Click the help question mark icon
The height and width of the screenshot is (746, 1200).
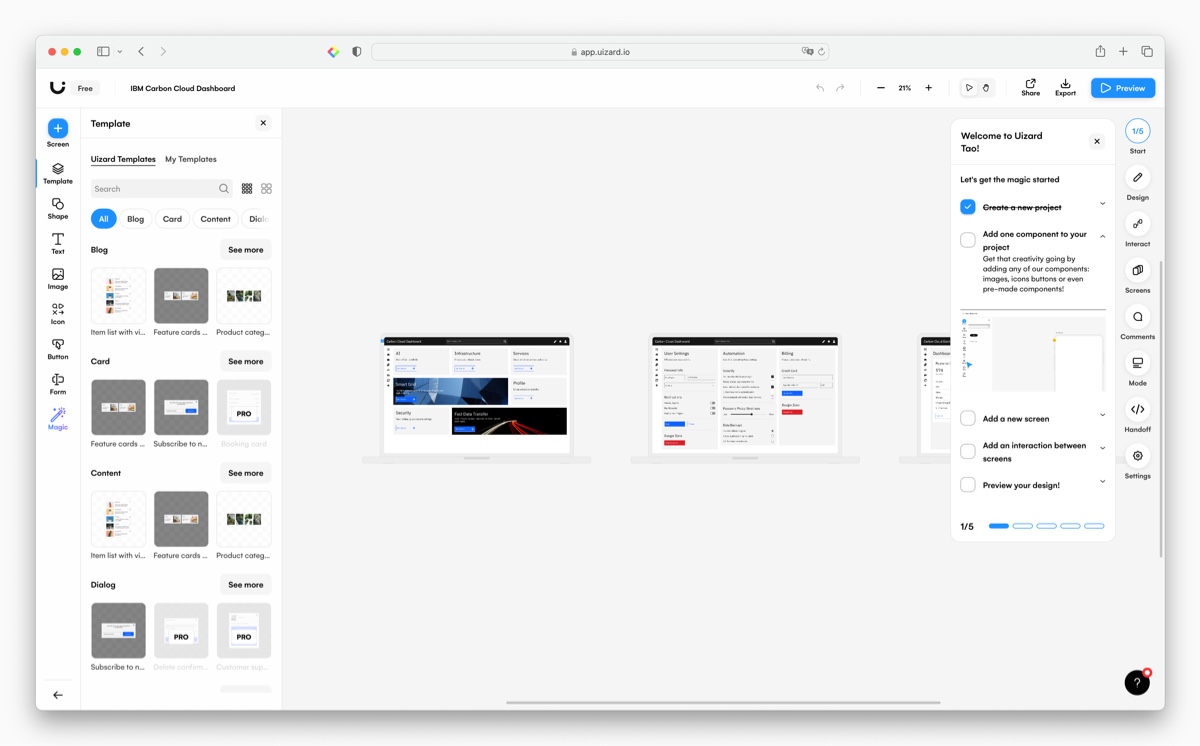coord(1137,682)
